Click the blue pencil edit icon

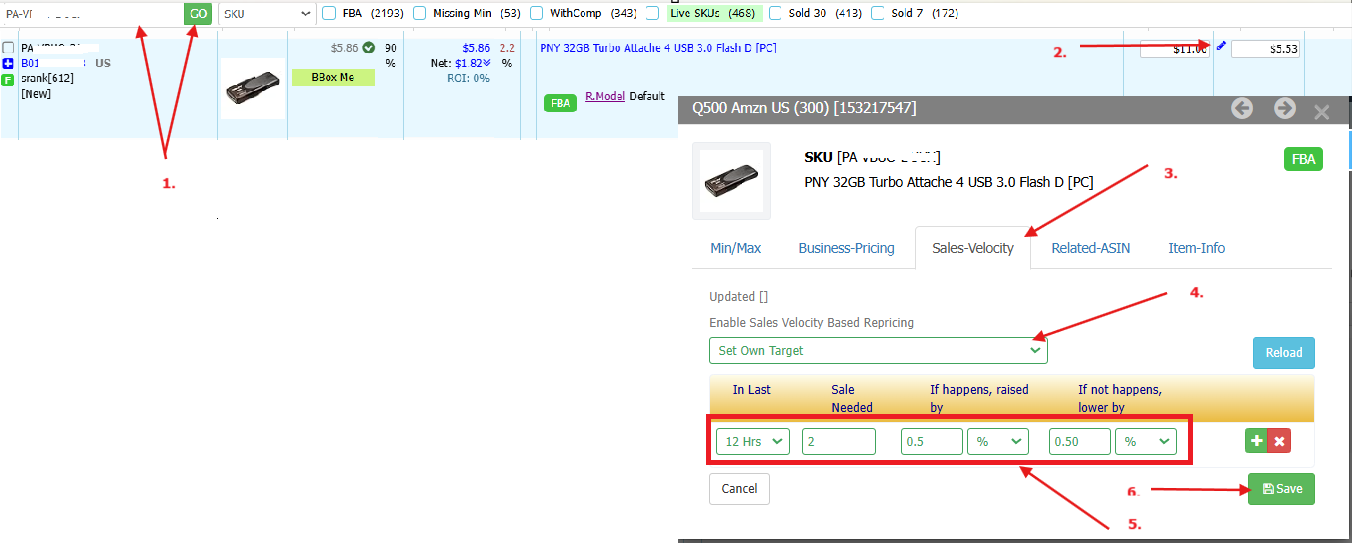[x=1221, y=46]
